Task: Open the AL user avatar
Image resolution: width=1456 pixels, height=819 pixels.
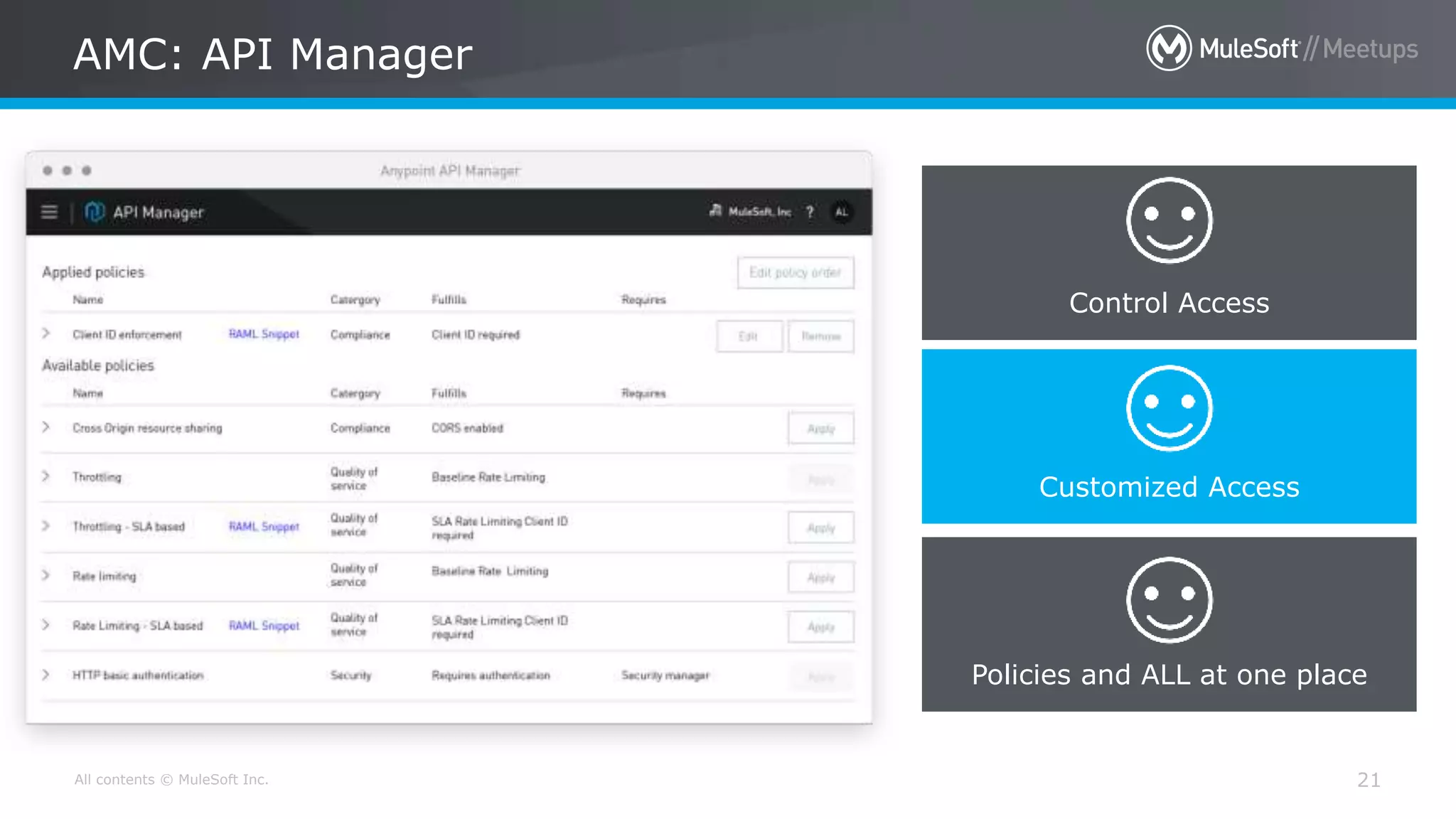Action: (x=842, y=212)
